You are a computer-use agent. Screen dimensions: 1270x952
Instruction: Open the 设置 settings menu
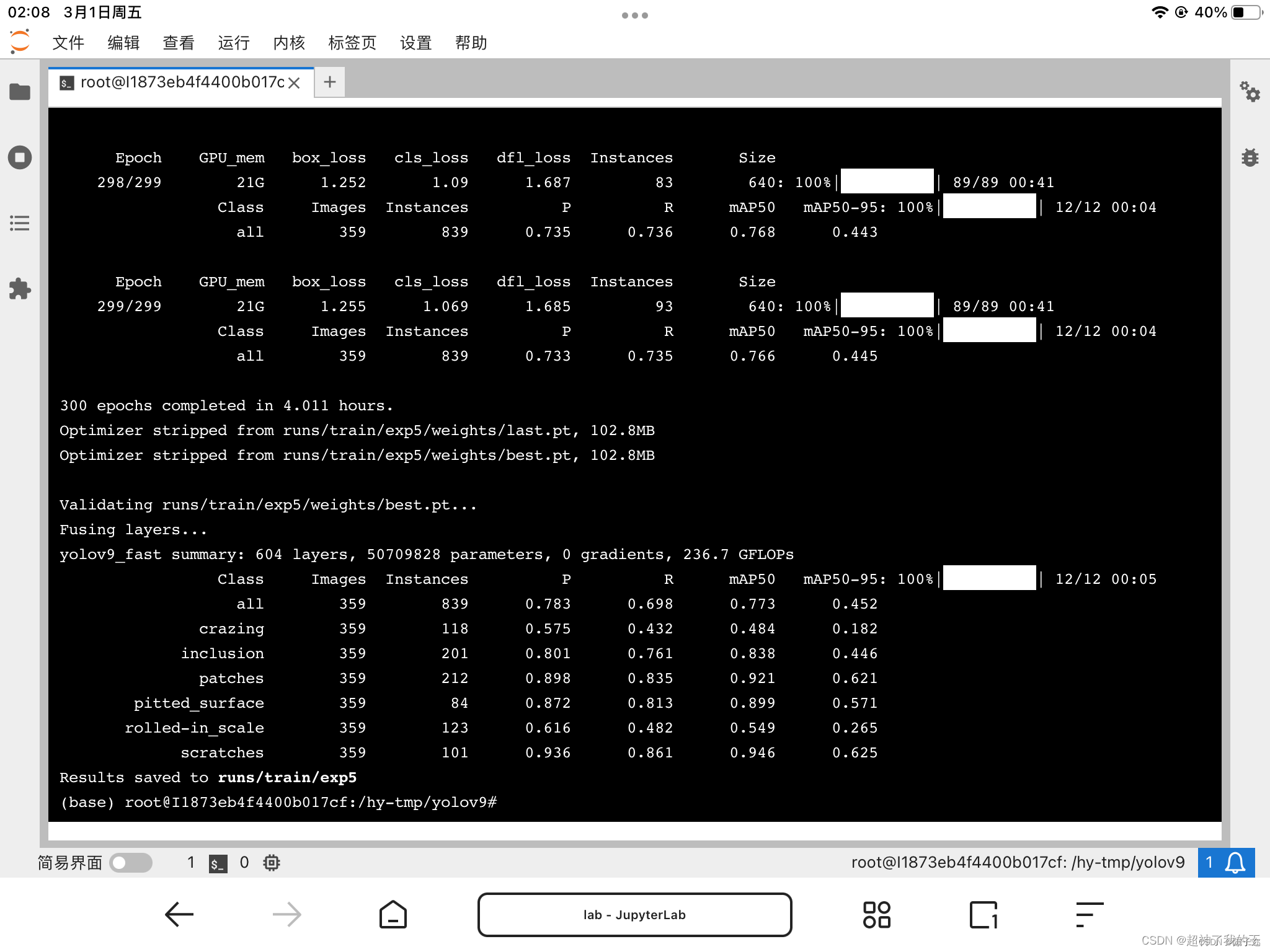[x=415, y=42]
